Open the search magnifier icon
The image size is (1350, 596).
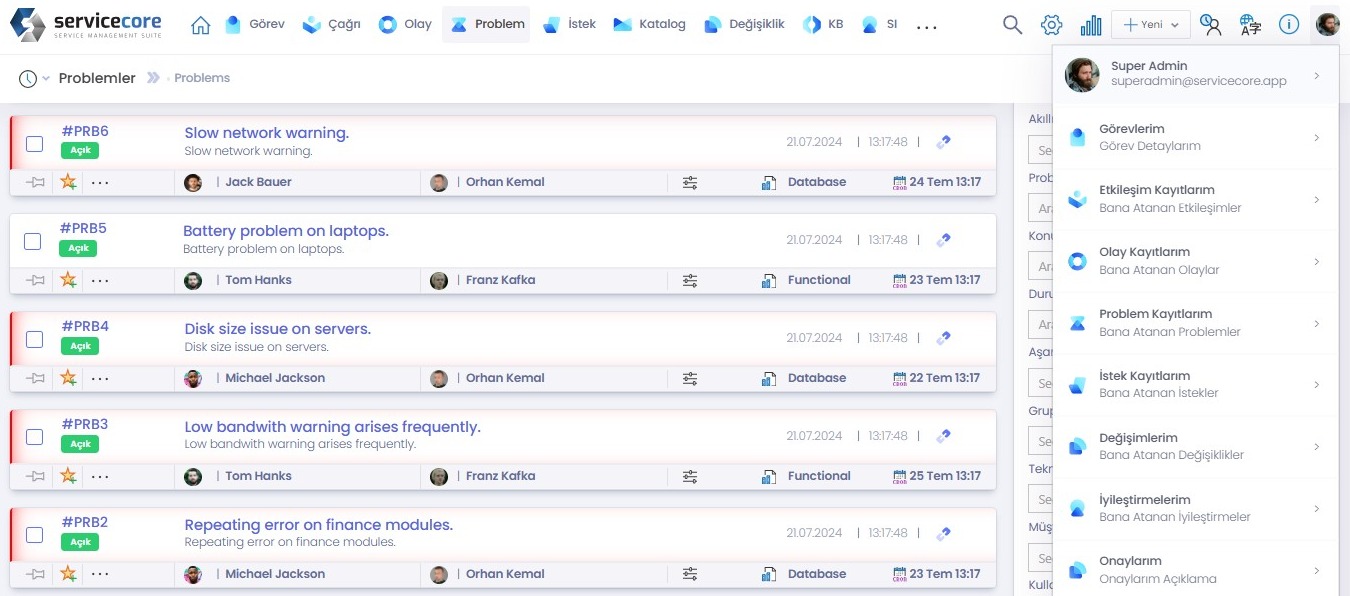[x=1012, y=25]
